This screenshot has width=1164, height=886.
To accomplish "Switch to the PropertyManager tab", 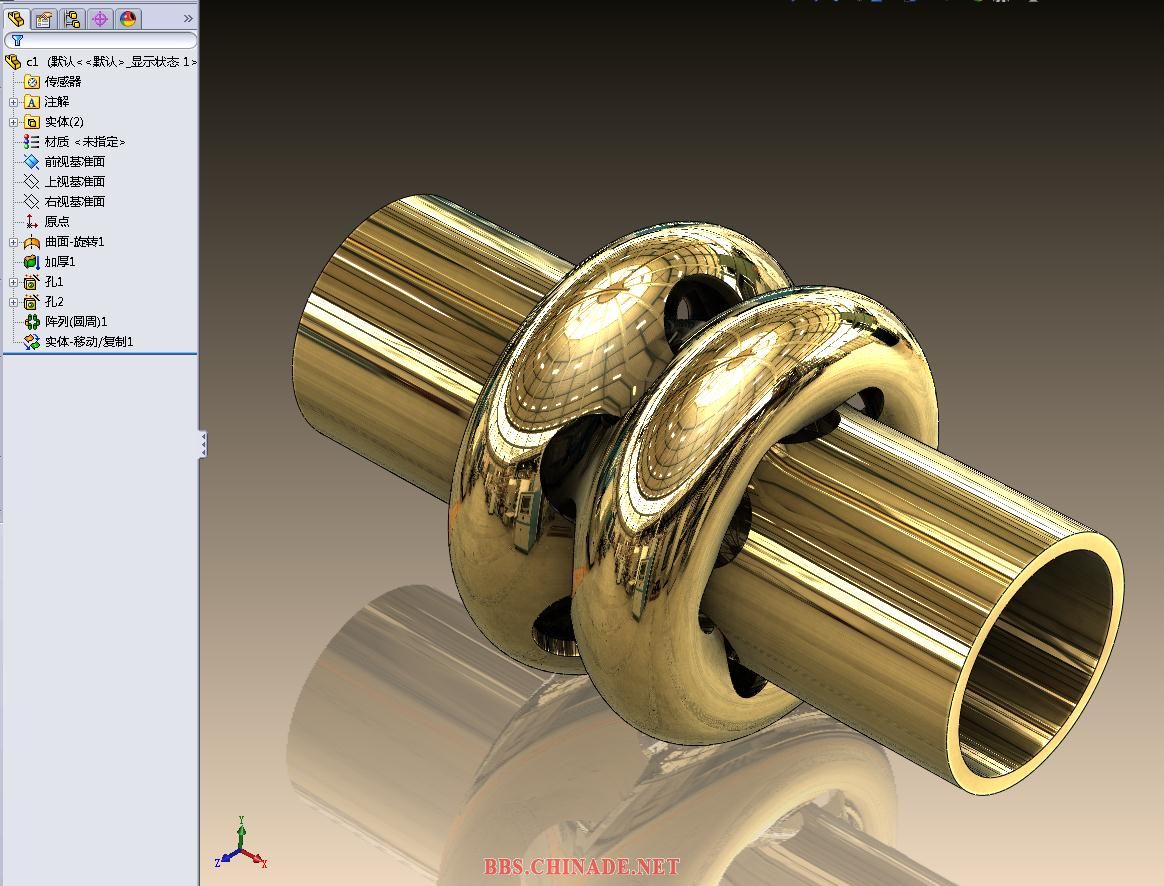I will pos(43,19).
